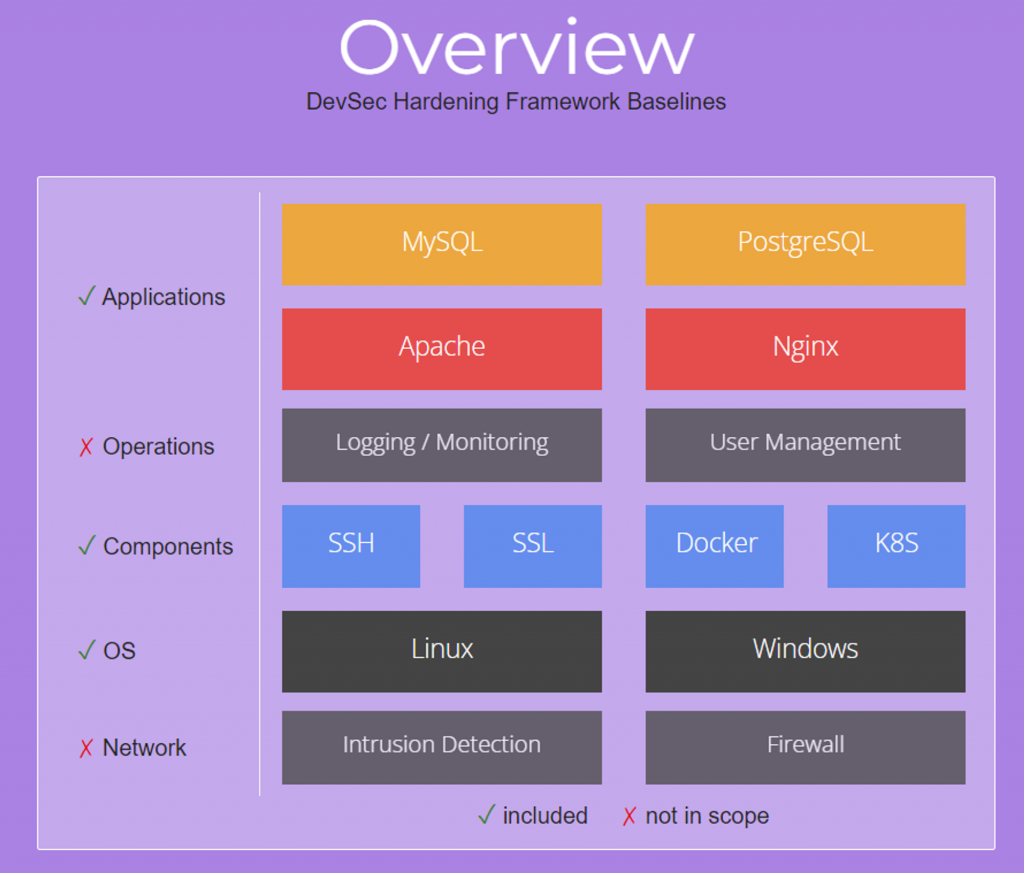Choose the SSH blue block
Screen dimensions: 1024x873
click(351, 546)
